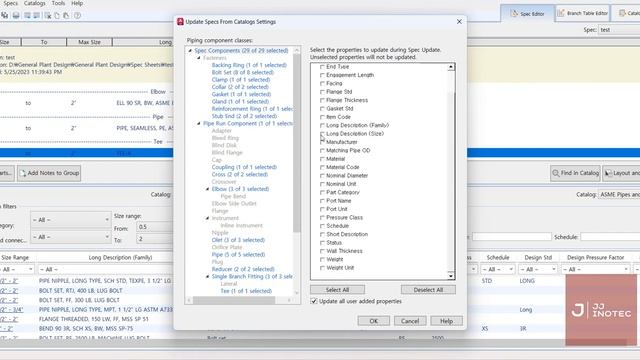Open the Catalogs menu
The width and height of the screenshot is (640, 360).
[34, 3]
